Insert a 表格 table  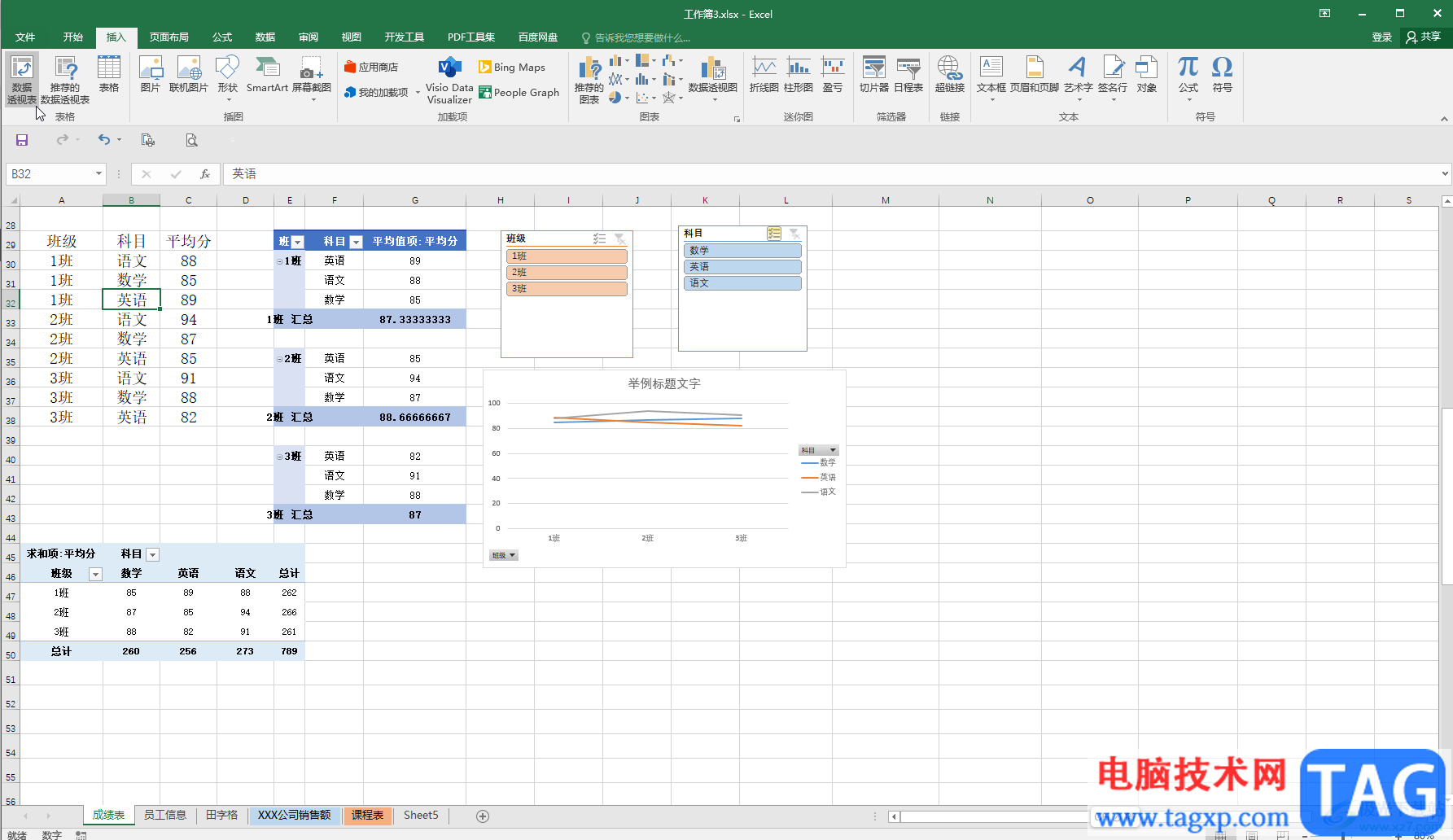coord(109,73)
